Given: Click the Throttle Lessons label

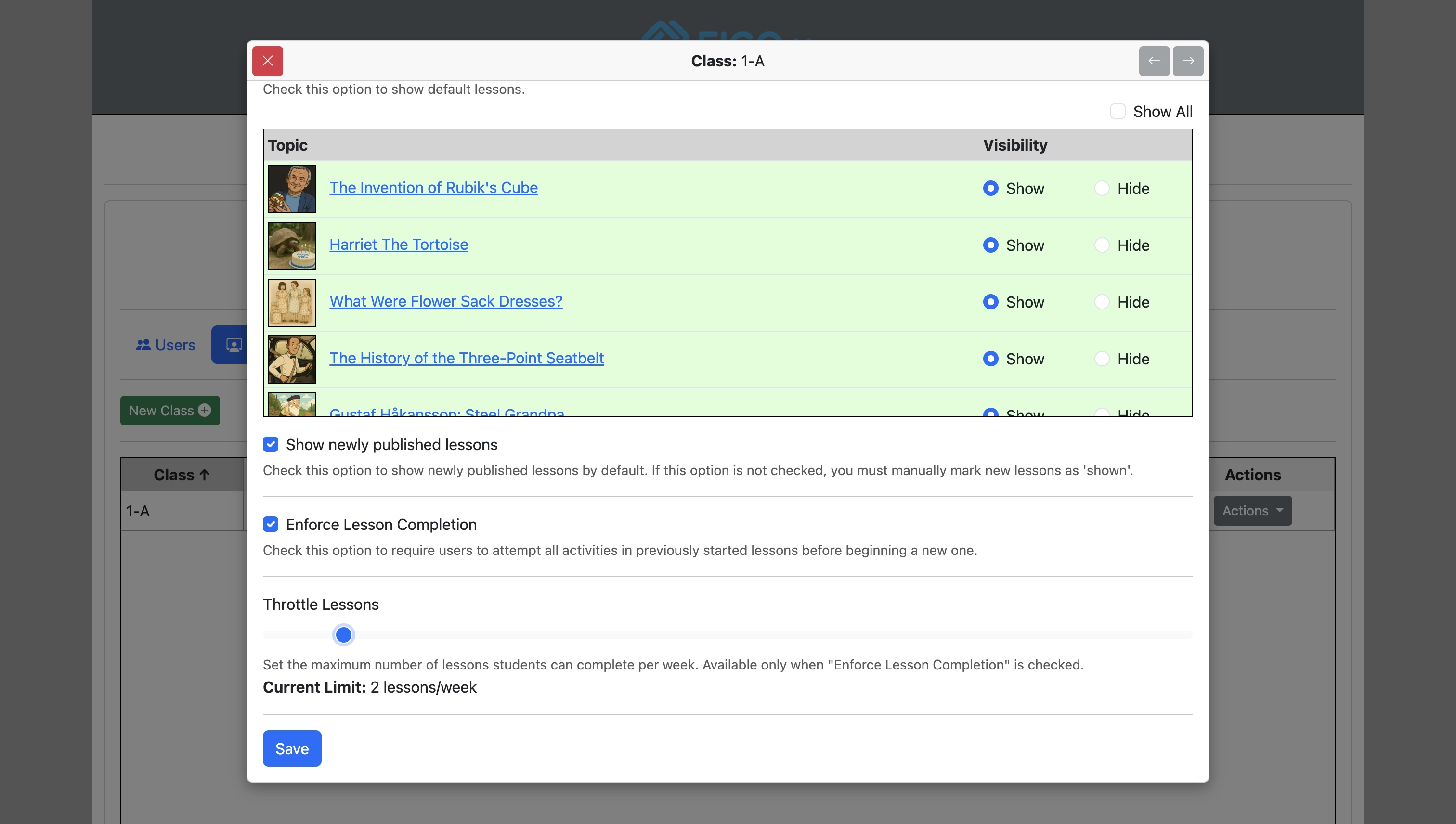Looking at the screenshot, I should [320, 605].
